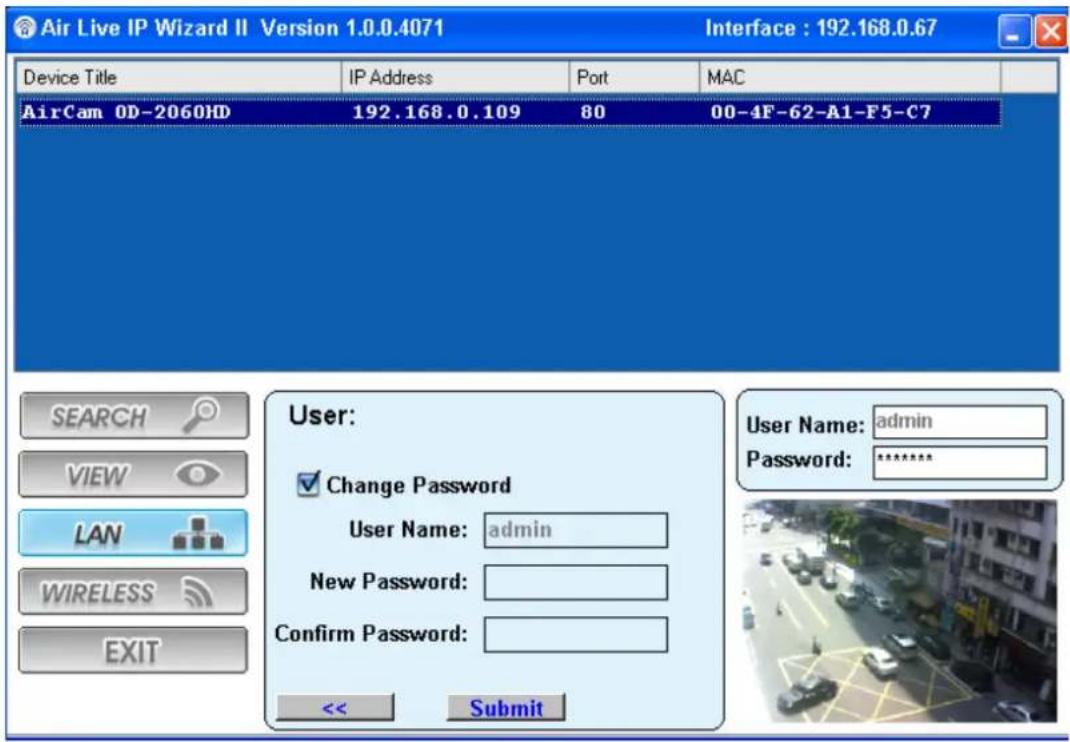Viewport: 1070px width, 742px height.
Task: Select the AirCam OD-2060HD device row
Action: click(510, 112)
